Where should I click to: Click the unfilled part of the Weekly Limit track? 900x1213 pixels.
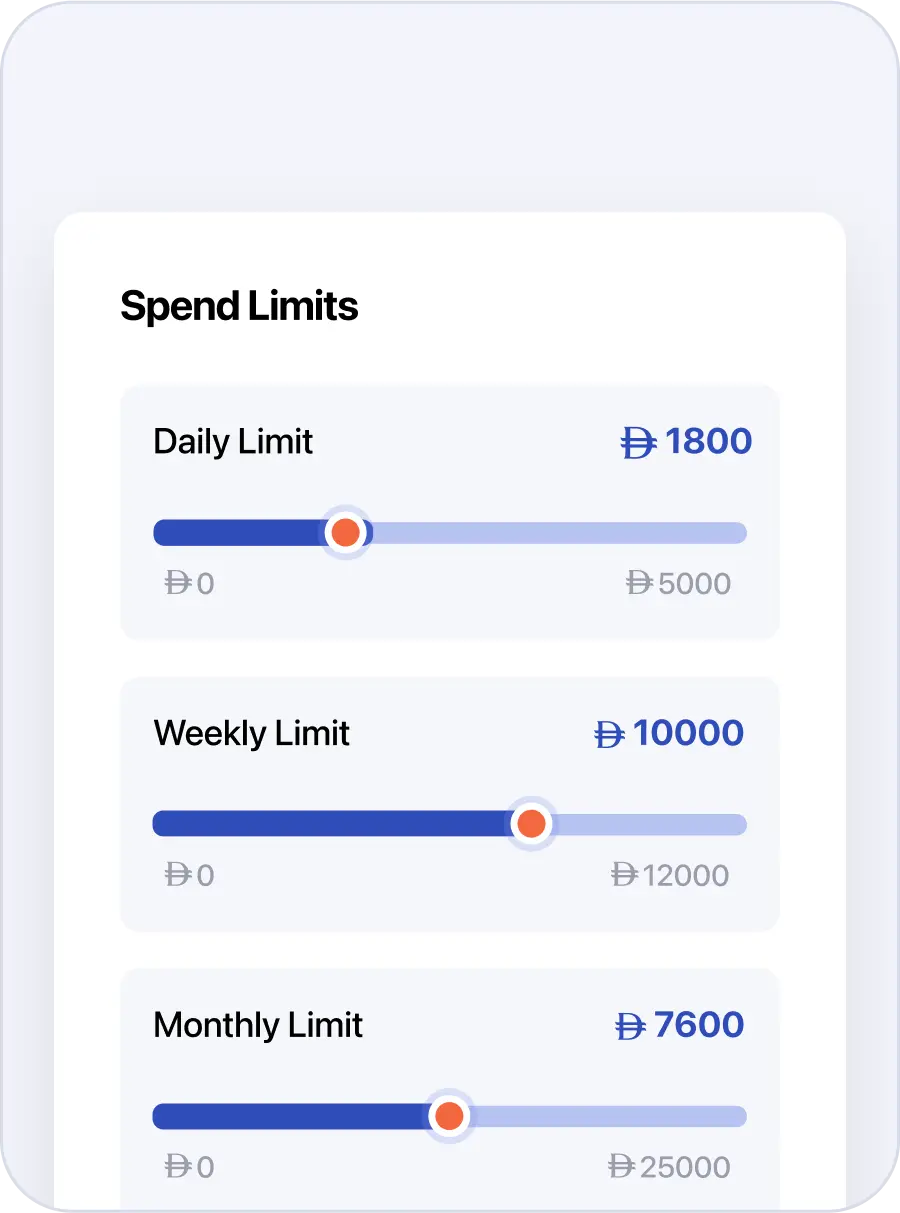tap(650, 825)
